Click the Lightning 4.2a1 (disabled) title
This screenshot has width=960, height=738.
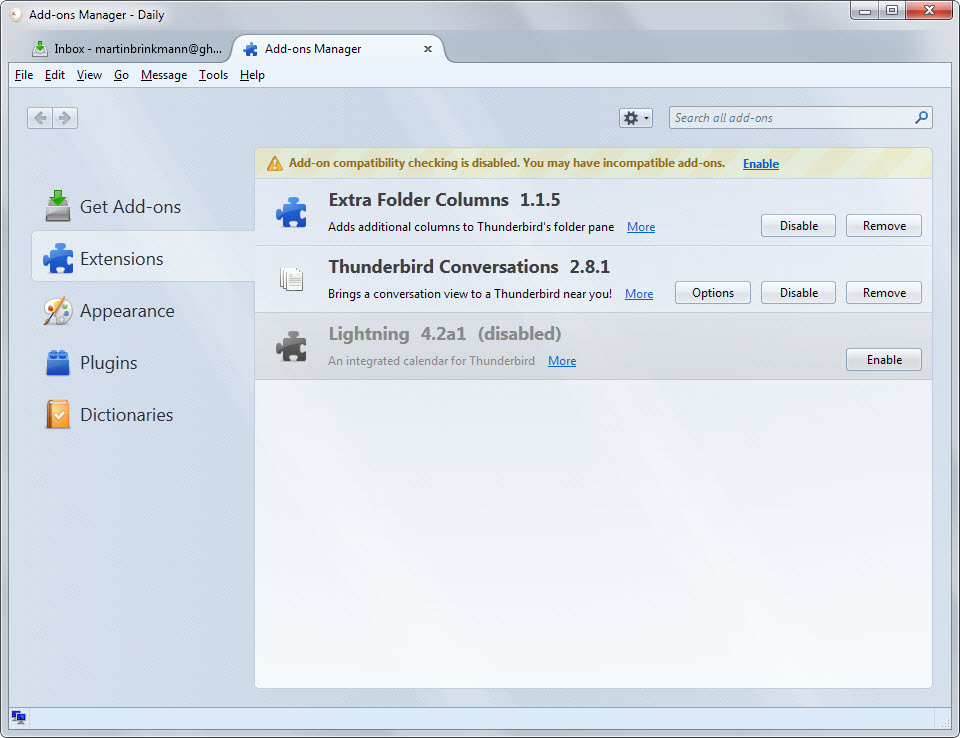point(445,334)
